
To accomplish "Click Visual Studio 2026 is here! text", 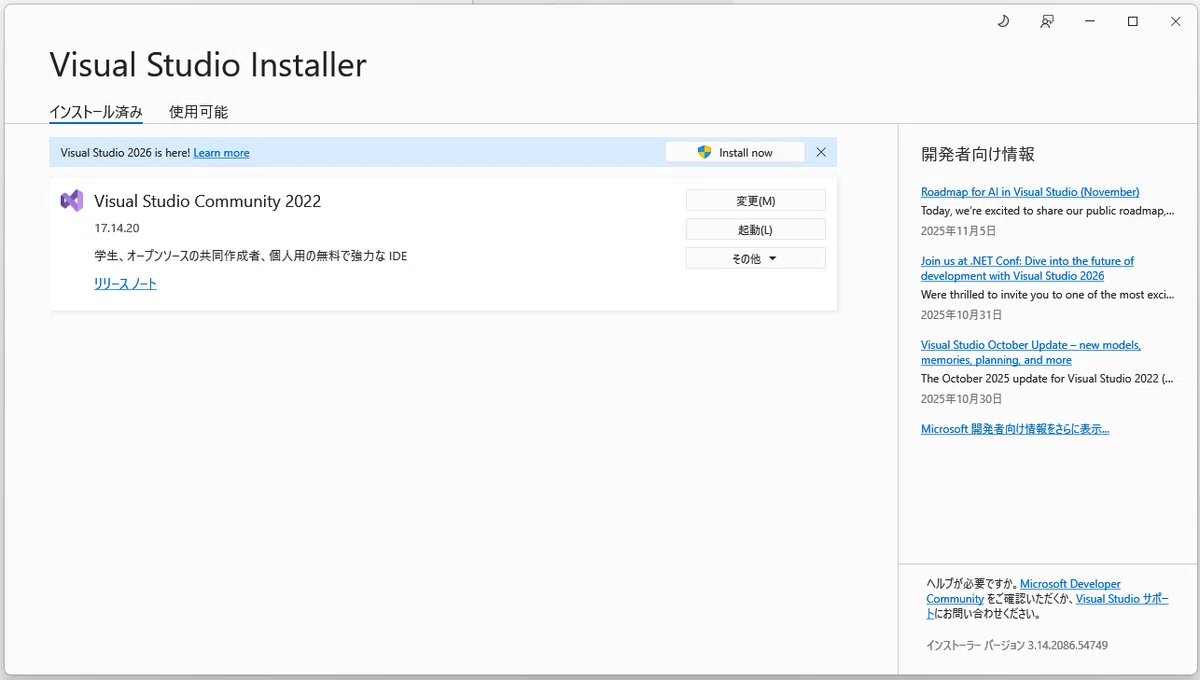I will coord(125,153).
